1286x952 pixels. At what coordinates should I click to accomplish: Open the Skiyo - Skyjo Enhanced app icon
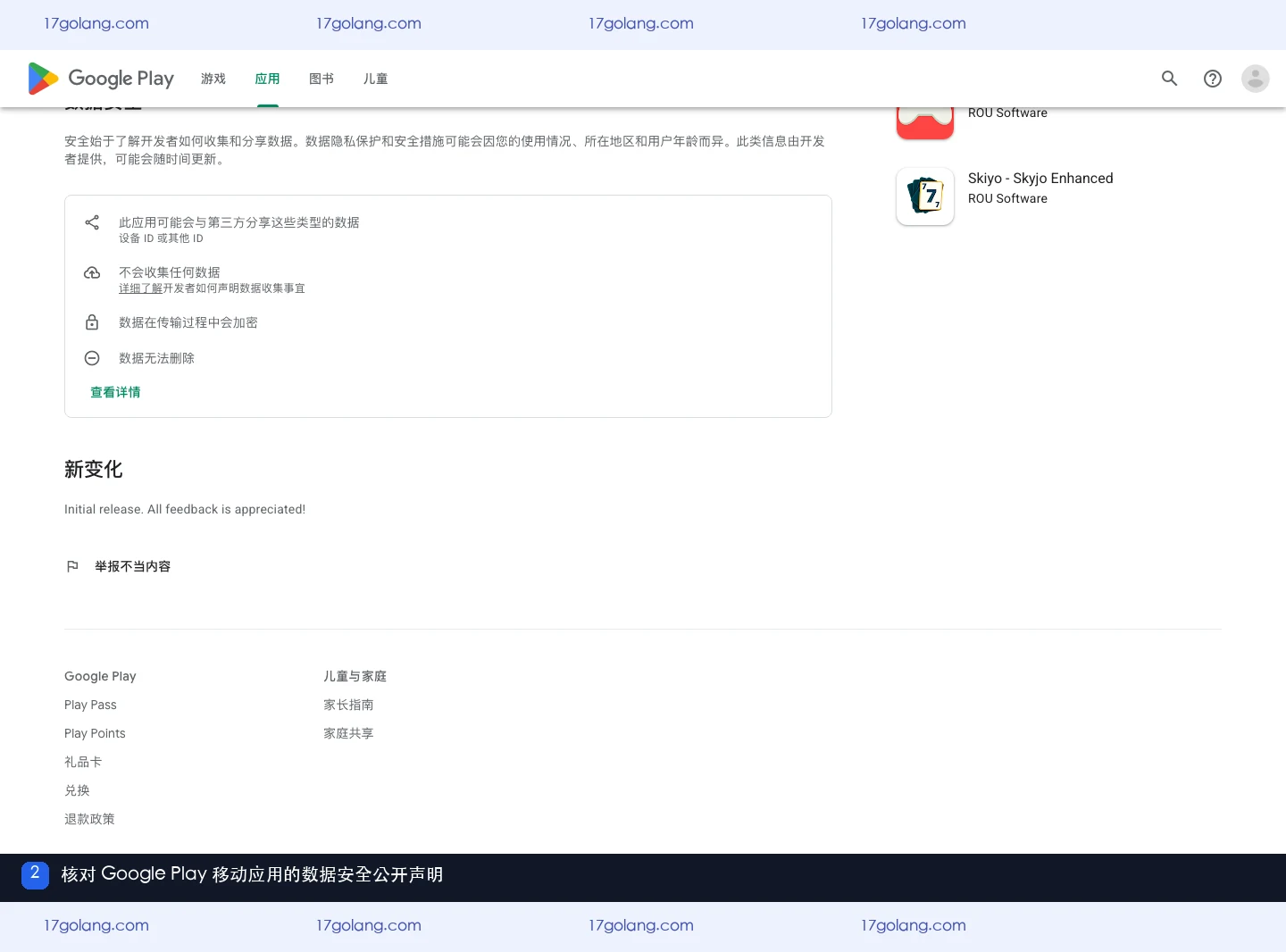(925, 196)
